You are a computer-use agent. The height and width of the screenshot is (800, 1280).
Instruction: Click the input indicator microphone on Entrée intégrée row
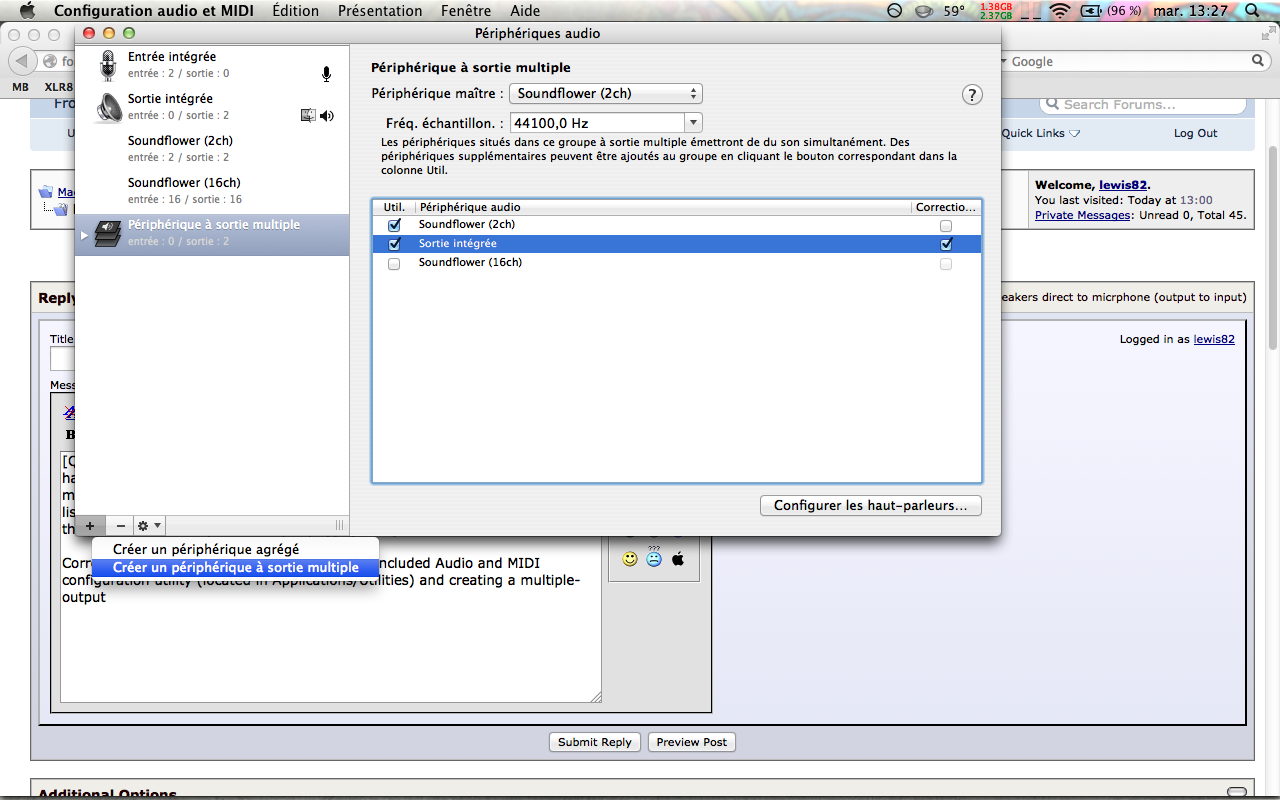pyautogui.click(x=326, y=74)
